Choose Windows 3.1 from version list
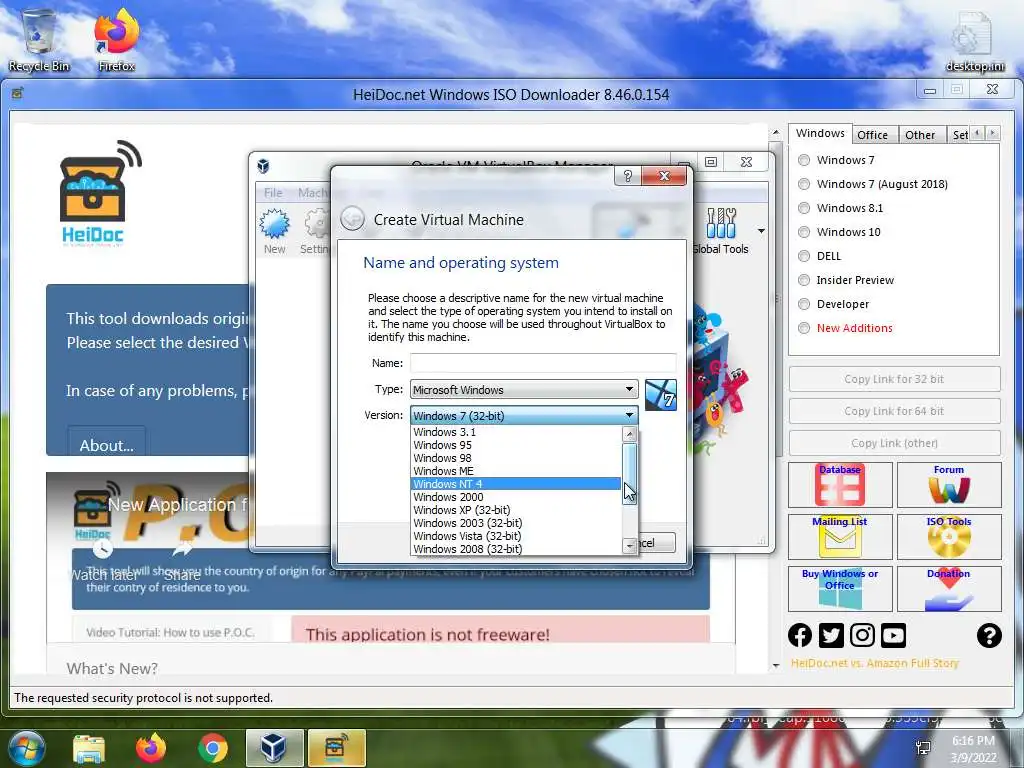This screenshot has height=768, width=1024. tap(516, 432)
